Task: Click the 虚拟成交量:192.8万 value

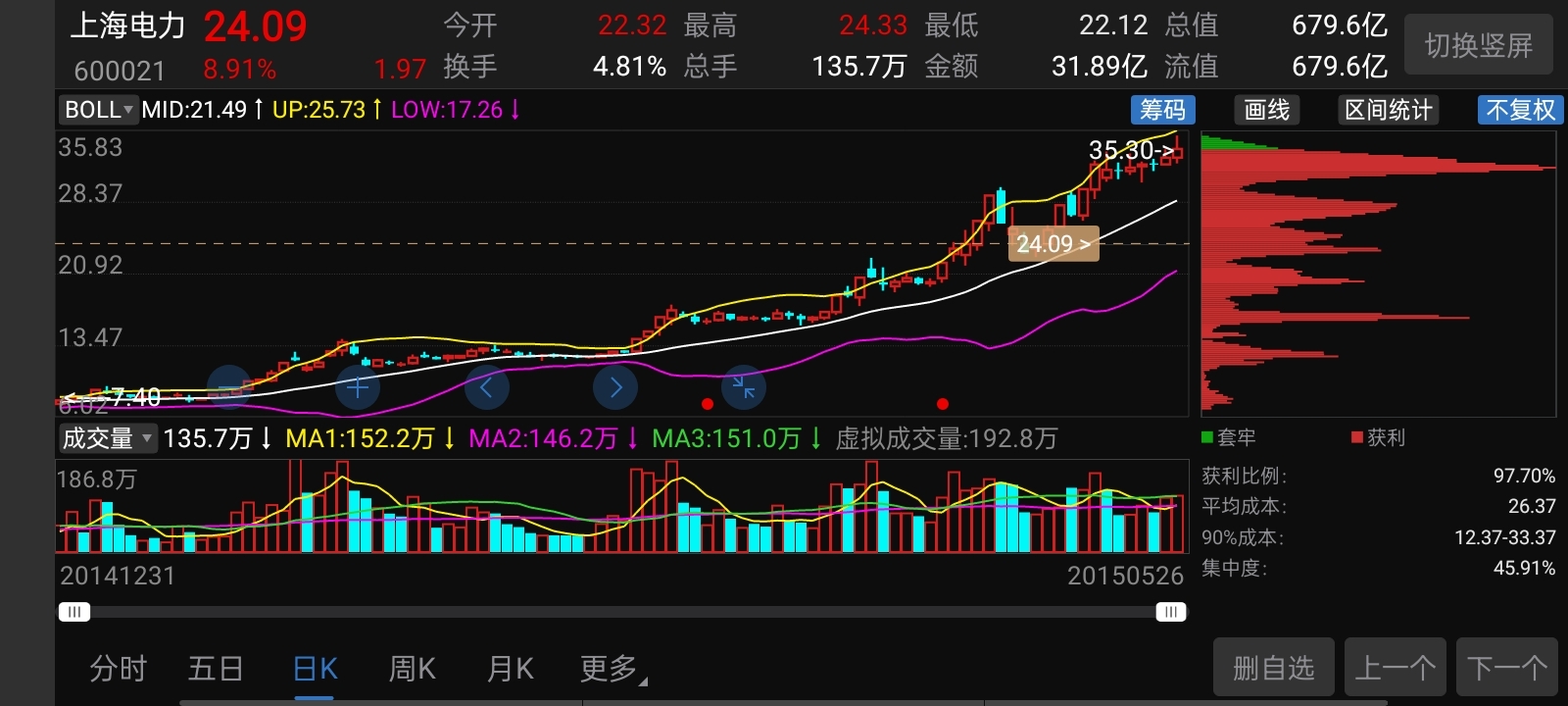Action: (947, 438)
